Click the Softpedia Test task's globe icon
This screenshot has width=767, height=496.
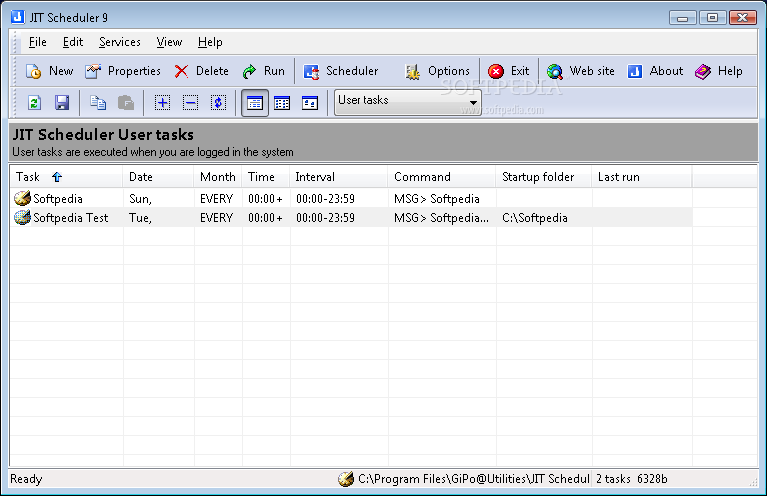tap(22, 217)
